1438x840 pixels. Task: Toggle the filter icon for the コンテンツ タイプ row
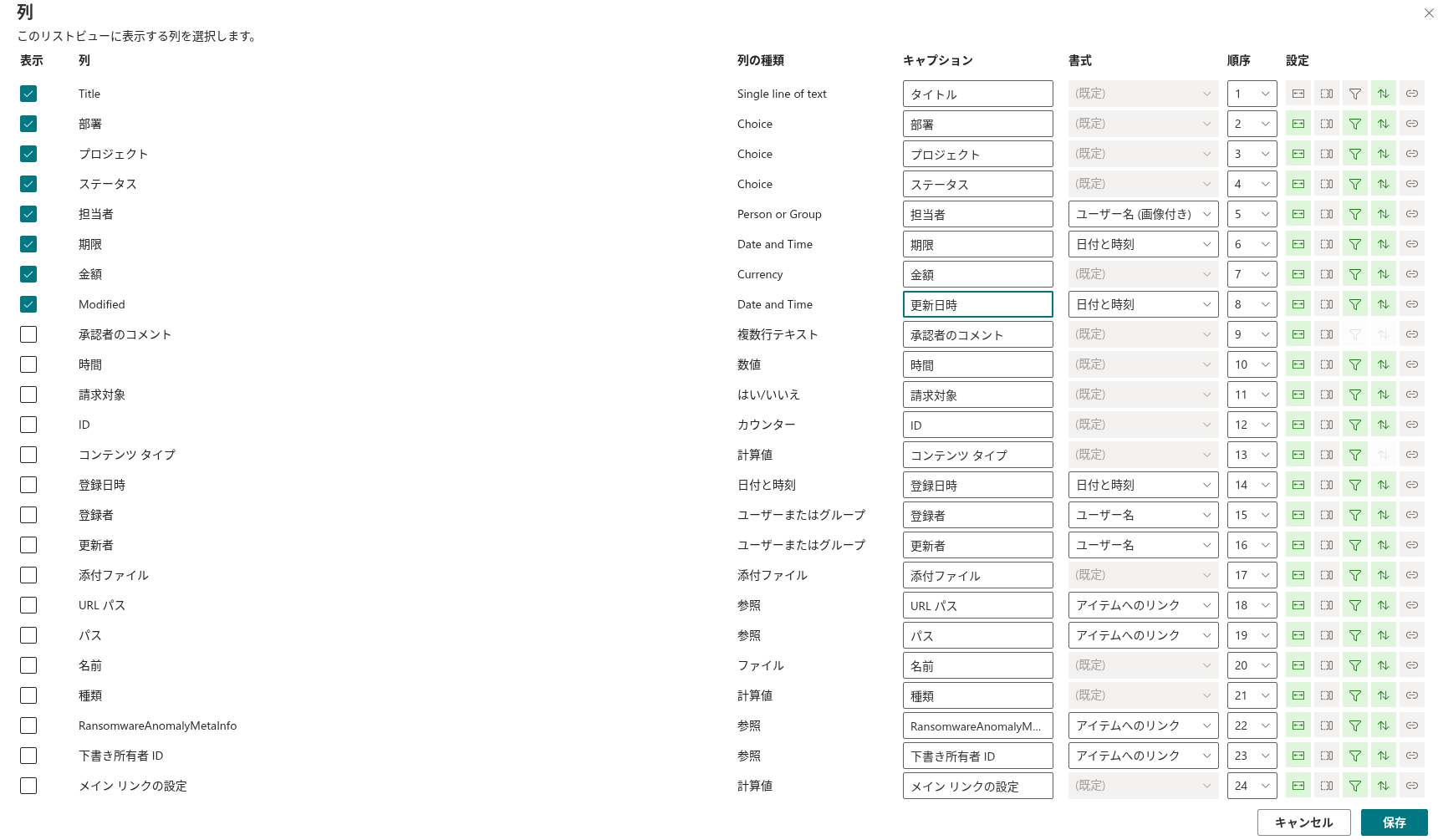tap(1355, 455)
